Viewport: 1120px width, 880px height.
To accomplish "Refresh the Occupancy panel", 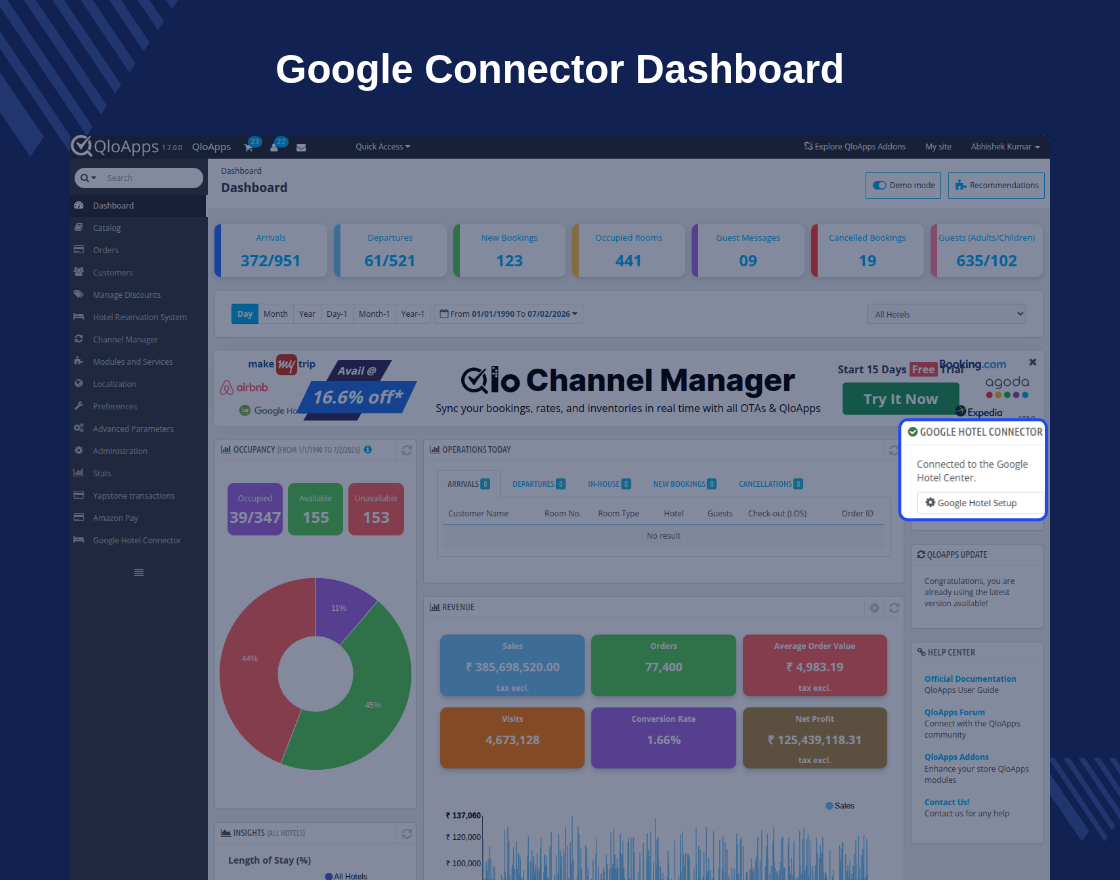I will 406,450.
